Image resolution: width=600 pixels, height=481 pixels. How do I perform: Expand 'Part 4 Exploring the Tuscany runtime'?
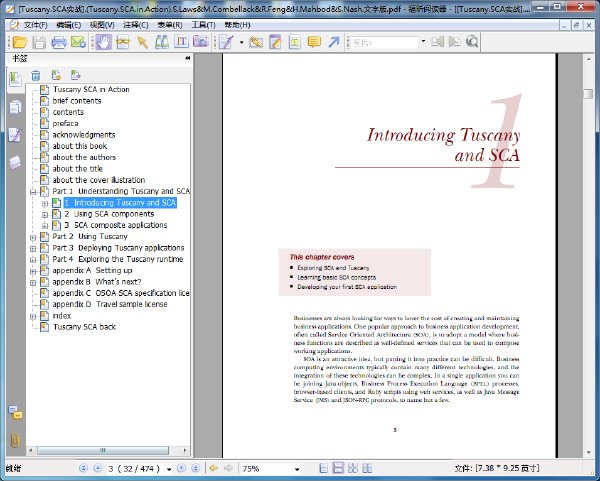[33, 260]
